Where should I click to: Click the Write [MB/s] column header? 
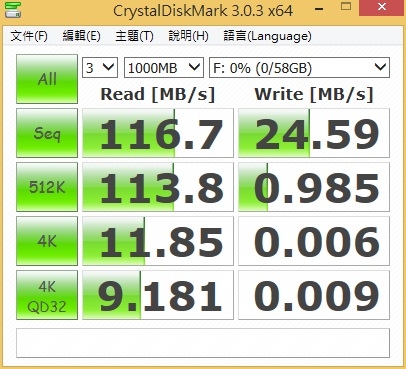(314, 94)
